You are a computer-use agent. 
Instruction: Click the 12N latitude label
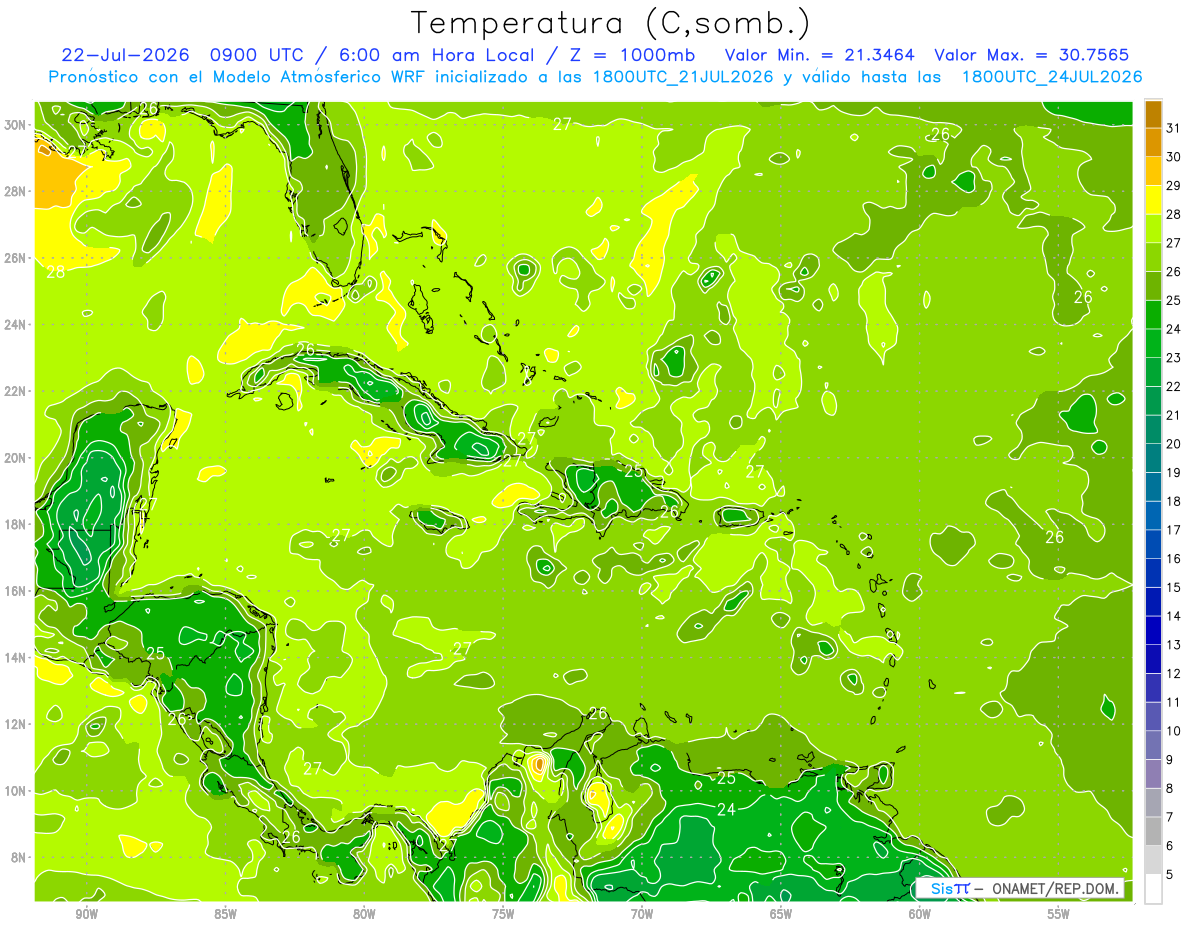17,724
